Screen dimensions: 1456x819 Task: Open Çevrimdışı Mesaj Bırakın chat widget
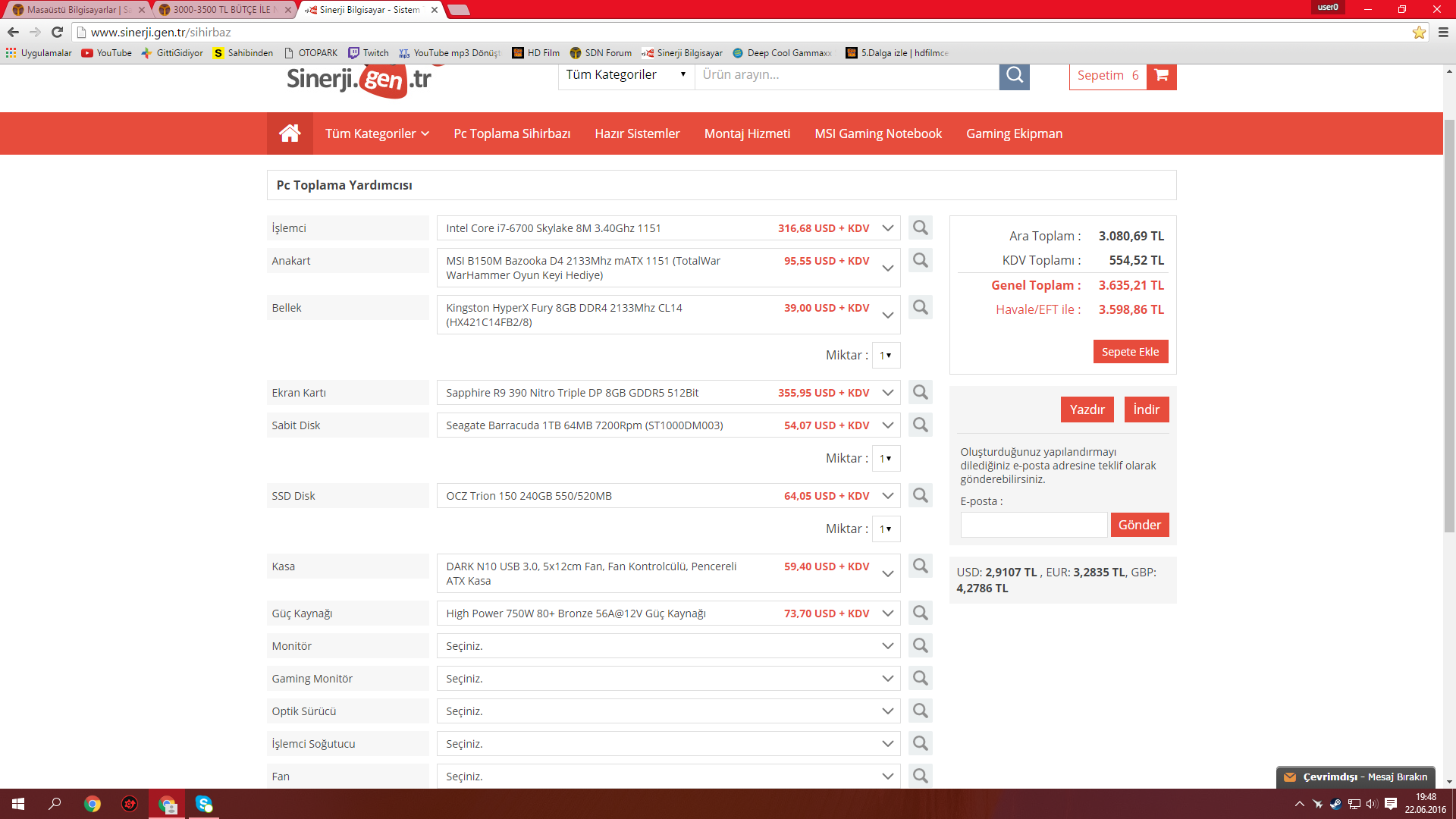click(x=1356, y=777)
